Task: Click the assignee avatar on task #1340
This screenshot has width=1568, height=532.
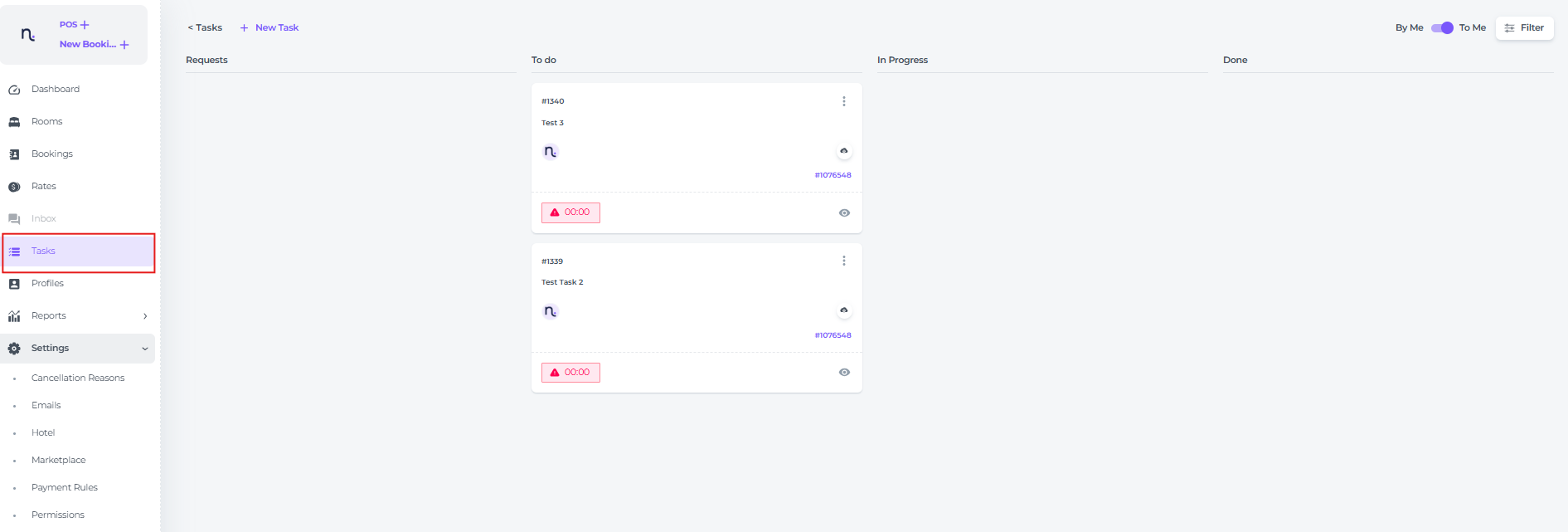Action: coord(551,152)
